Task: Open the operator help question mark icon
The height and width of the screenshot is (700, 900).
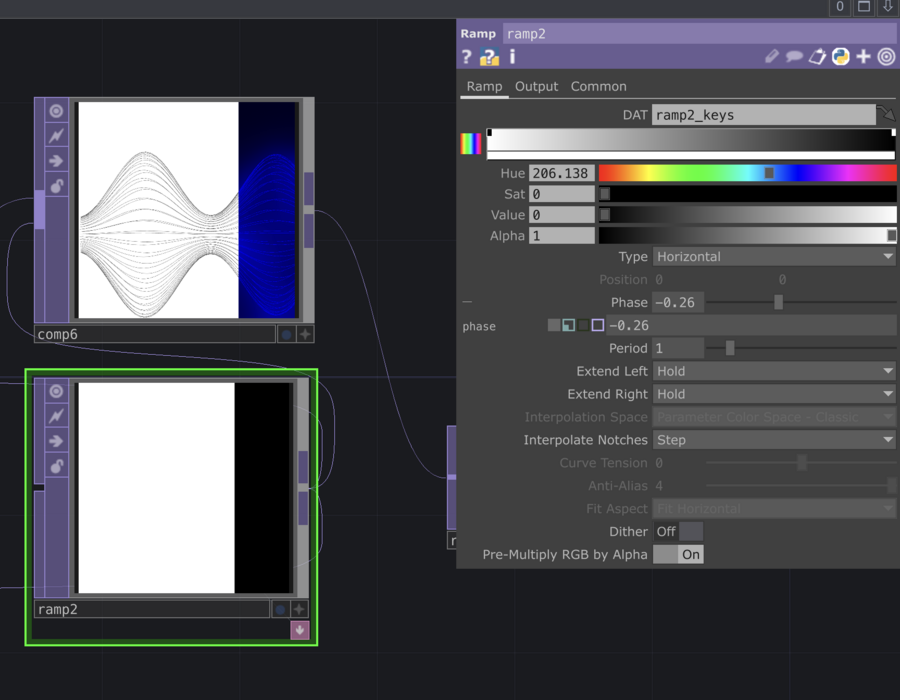Action: click(466, 58)
